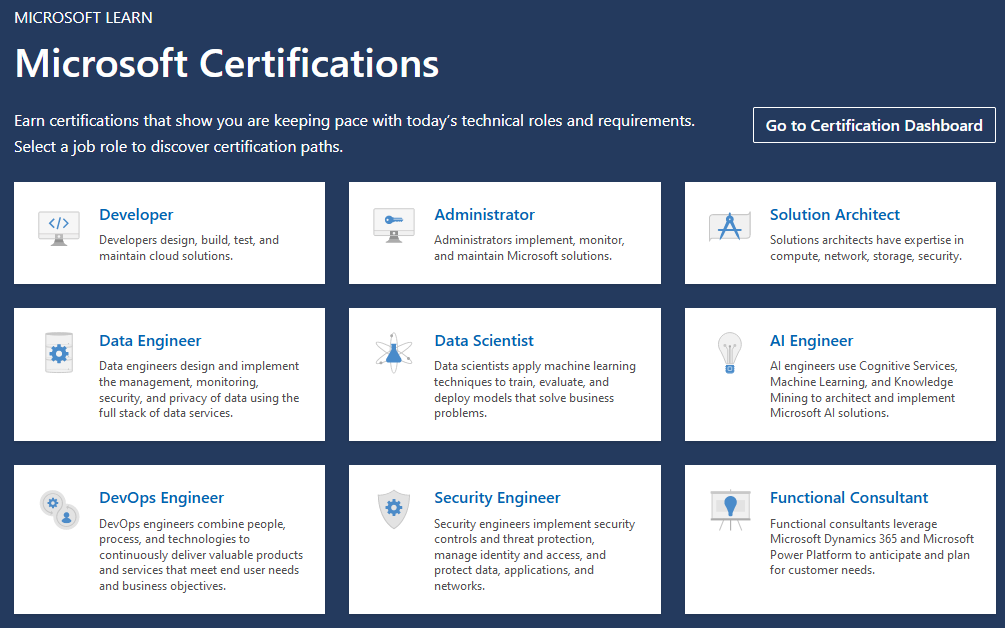
Task: Select the Security Engineer heading link
Action: point(497,498)
